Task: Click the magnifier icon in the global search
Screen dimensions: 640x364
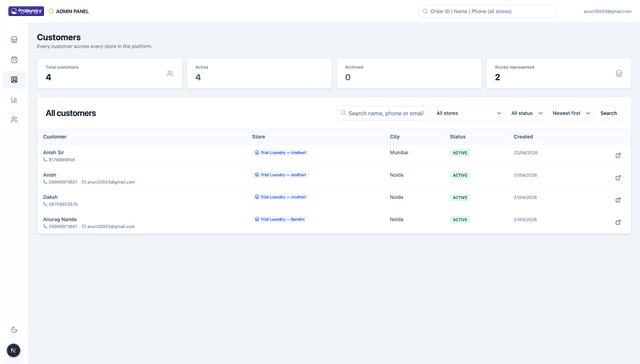Action: pos(425,11)
